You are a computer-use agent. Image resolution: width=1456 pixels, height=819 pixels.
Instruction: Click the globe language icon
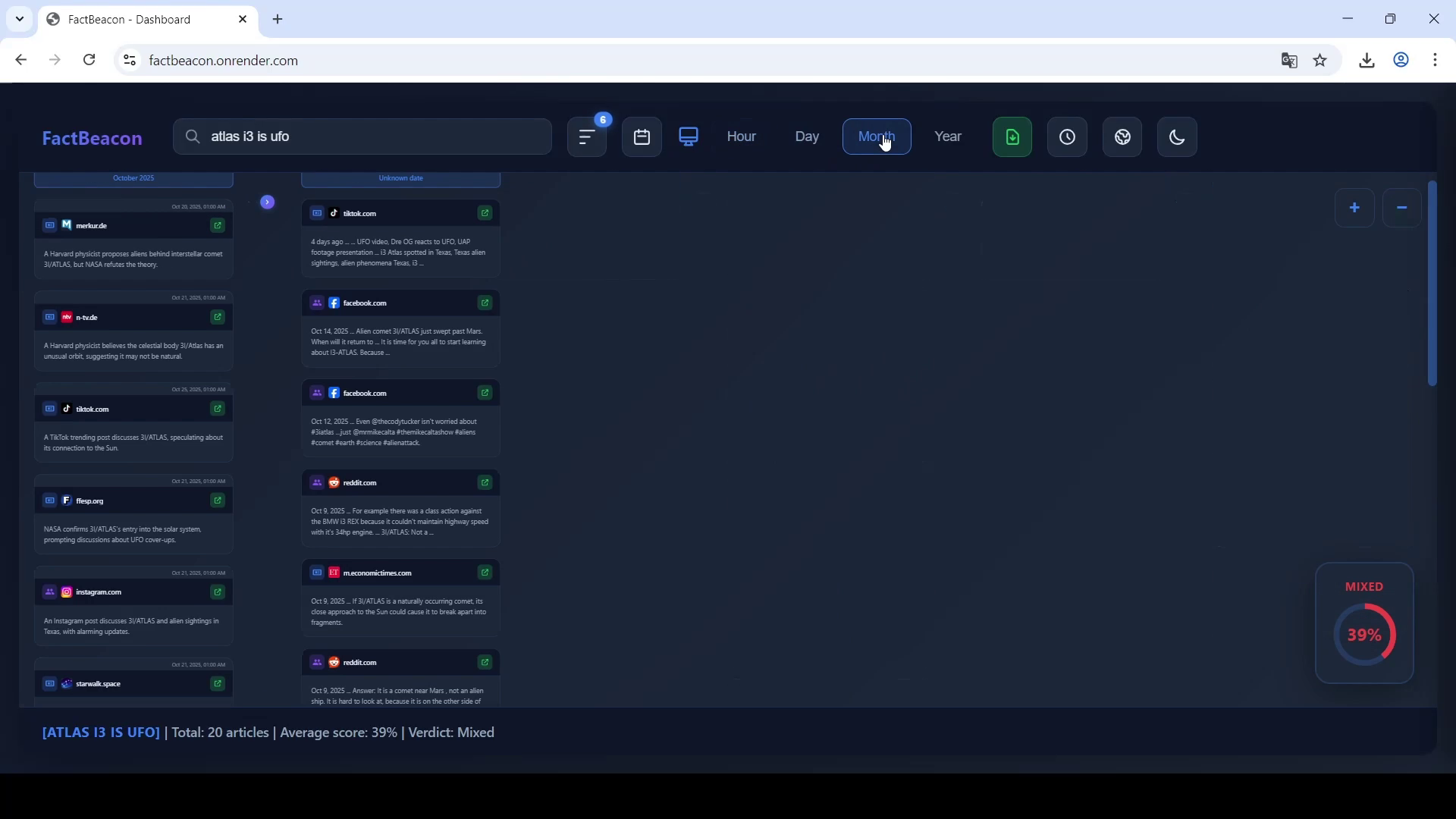1122,137
